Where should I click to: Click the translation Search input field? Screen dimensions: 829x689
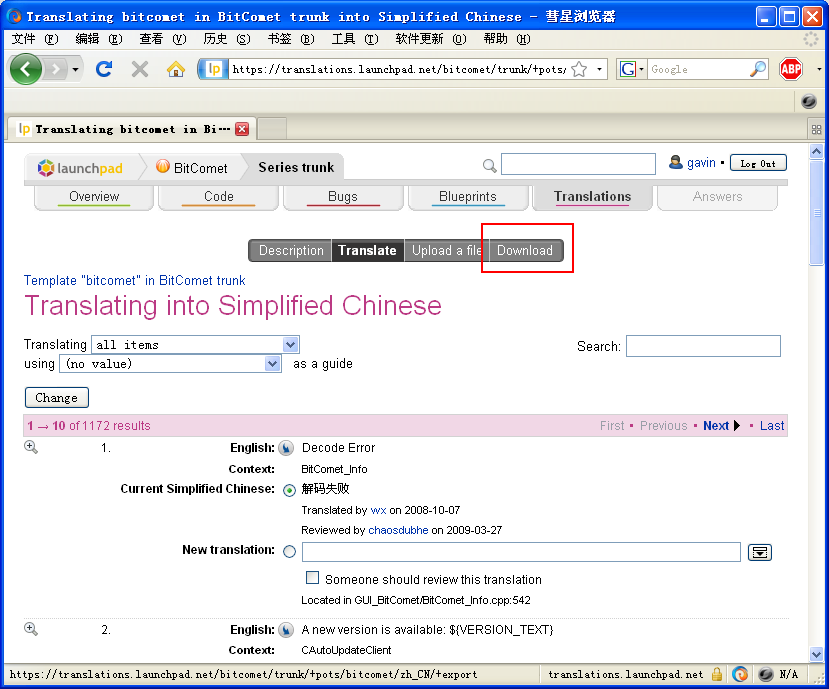point(703,346)
